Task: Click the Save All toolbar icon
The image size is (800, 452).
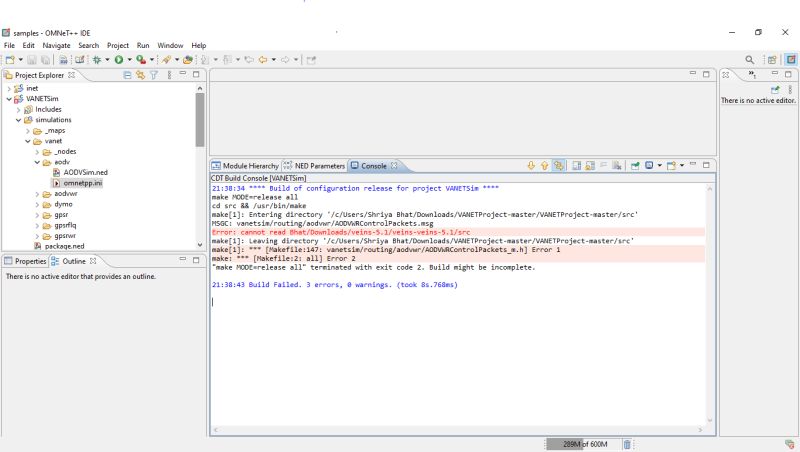Action: (x=45, y=60)
